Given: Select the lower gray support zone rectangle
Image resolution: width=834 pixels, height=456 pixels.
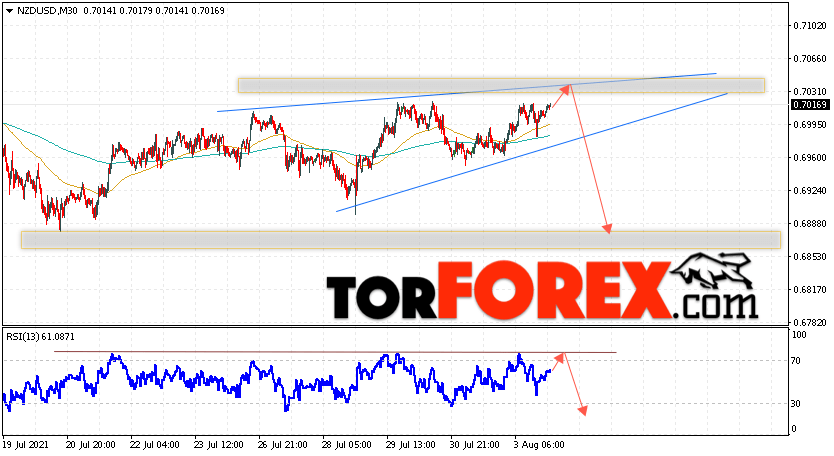Looking at the screenshot, I should (x=401, y=239).
